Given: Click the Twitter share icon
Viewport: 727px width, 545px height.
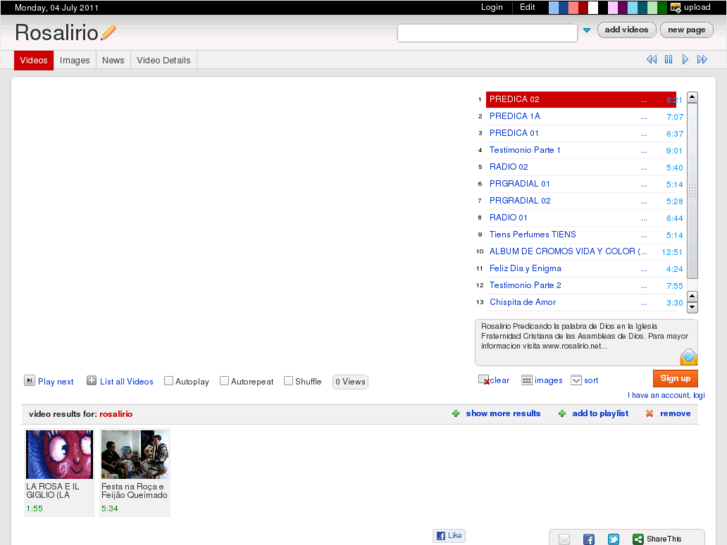Looking at the screenshot, I should coord(613,539).
